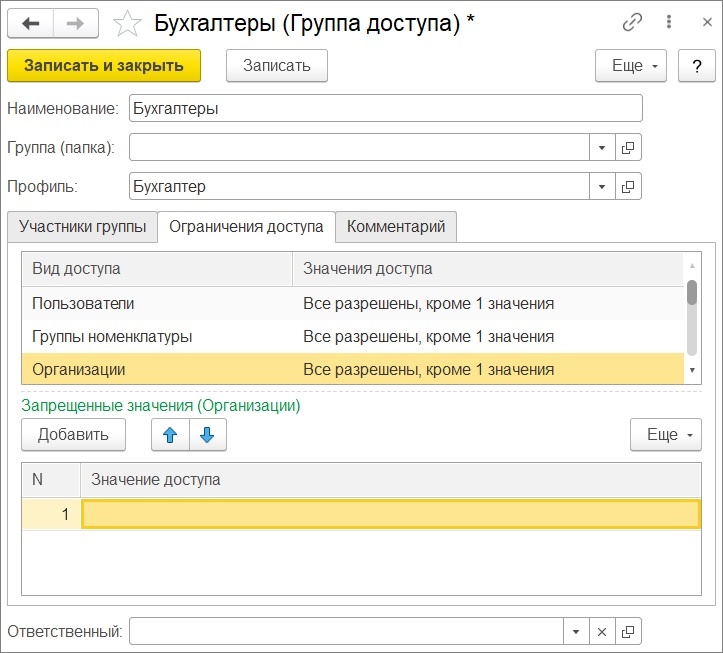Screen dimensions: 723x653
Task: Open the three-dot form menu
Action: tap(669, 22)
